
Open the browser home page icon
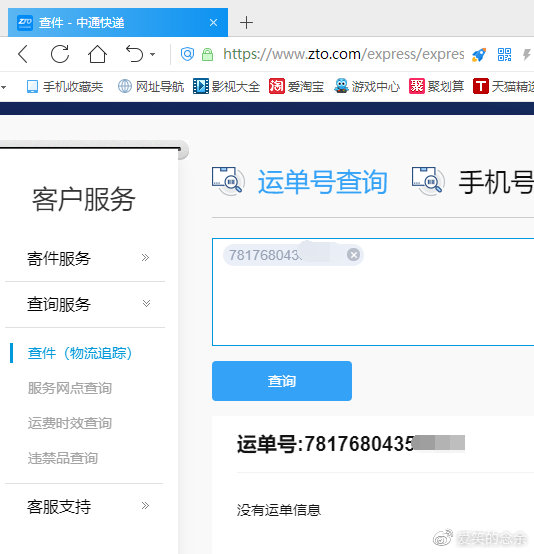(97, 54)
